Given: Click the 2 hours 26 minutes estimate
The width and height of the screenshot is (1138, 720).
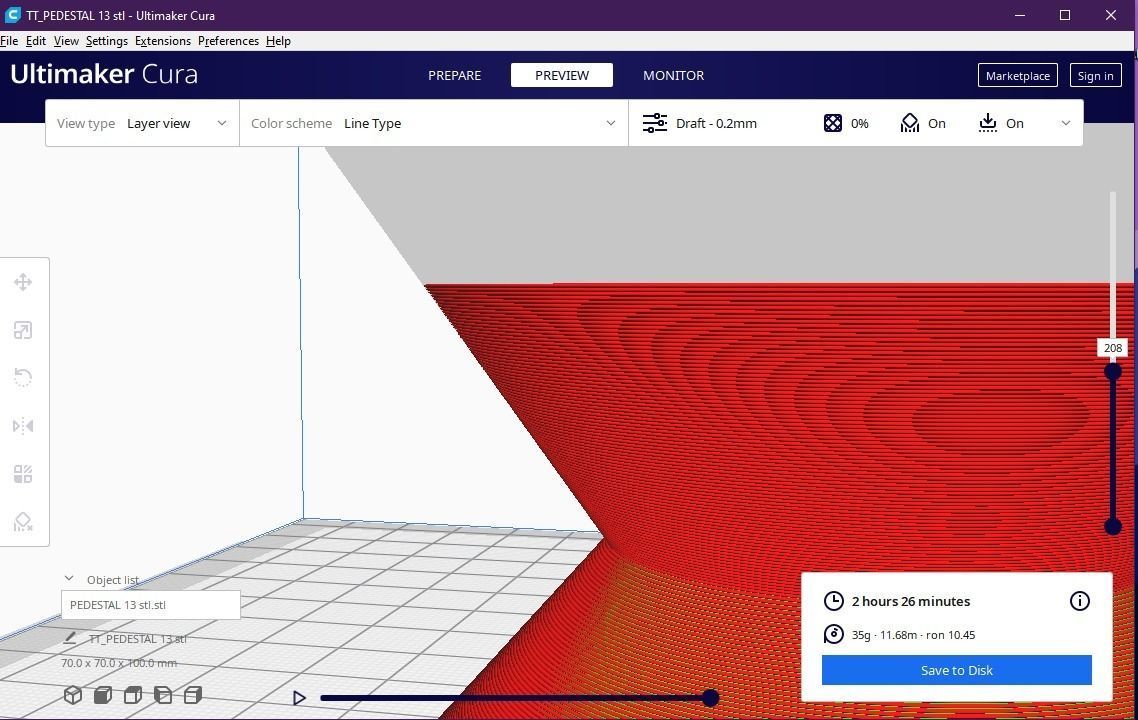Looking at the screenshot, I should tap(911, 601).
